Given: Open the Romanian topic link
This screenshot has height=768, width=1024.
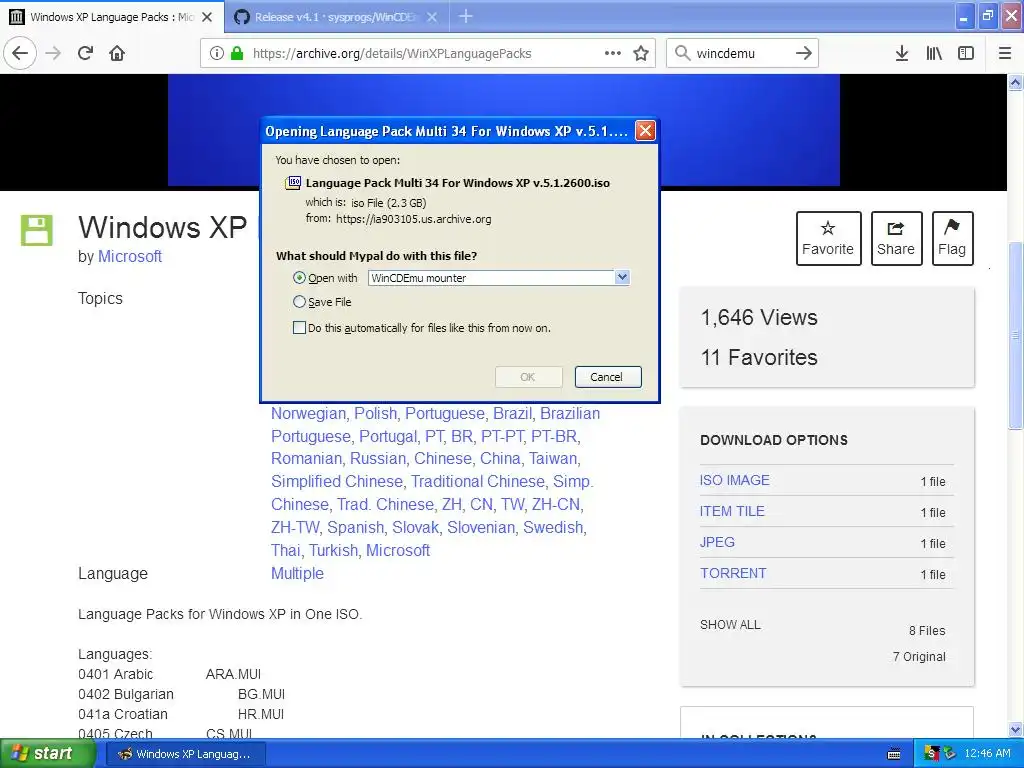Looking at the screenshot, I should [306, 458].
